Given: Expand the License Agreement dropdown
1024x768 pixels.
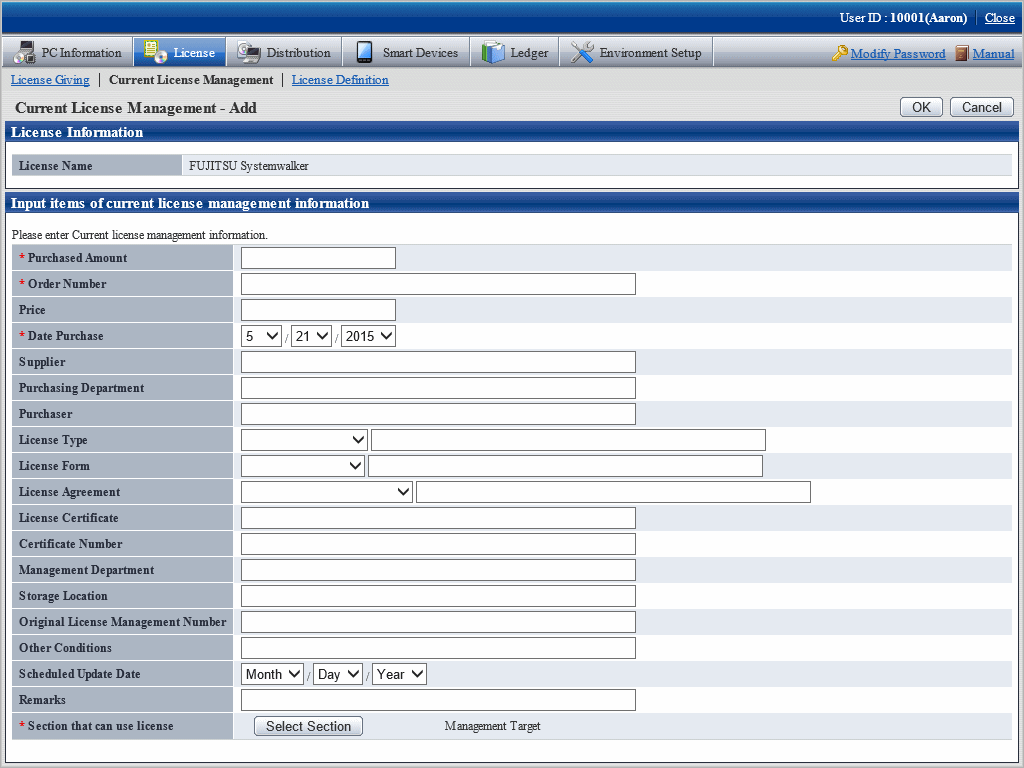Looking at the screenshot, I should [327, 492].
